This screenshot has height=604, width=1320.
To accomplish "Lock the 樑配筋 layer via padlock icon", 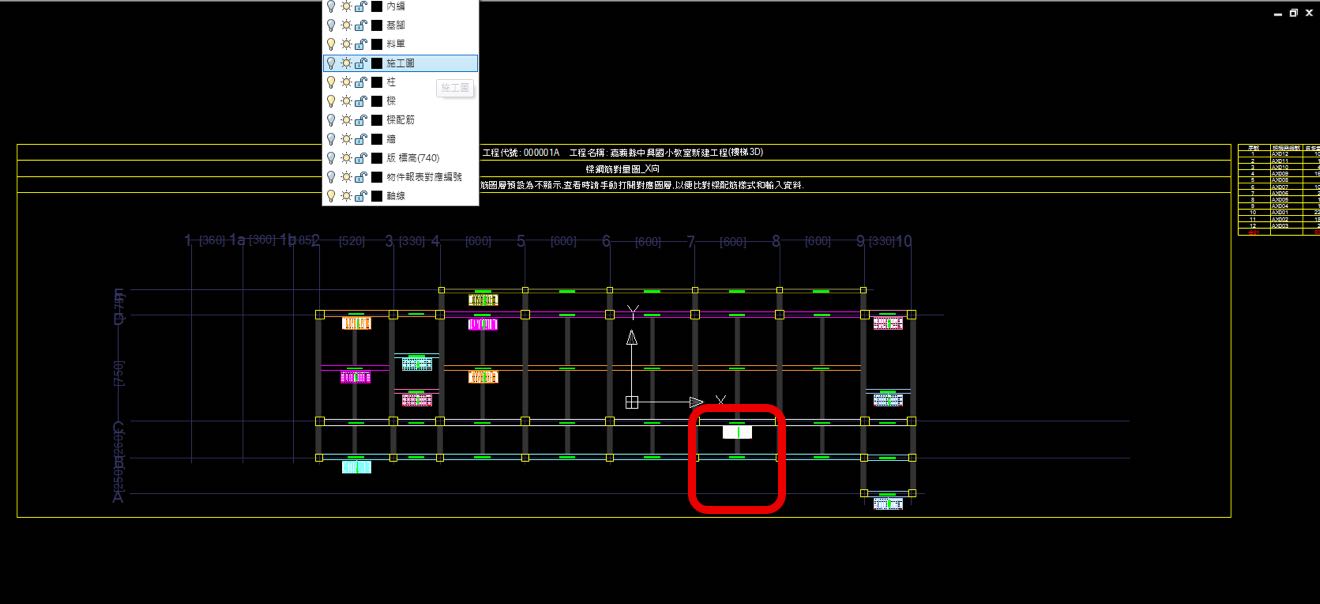I will [x=361, y=120].
